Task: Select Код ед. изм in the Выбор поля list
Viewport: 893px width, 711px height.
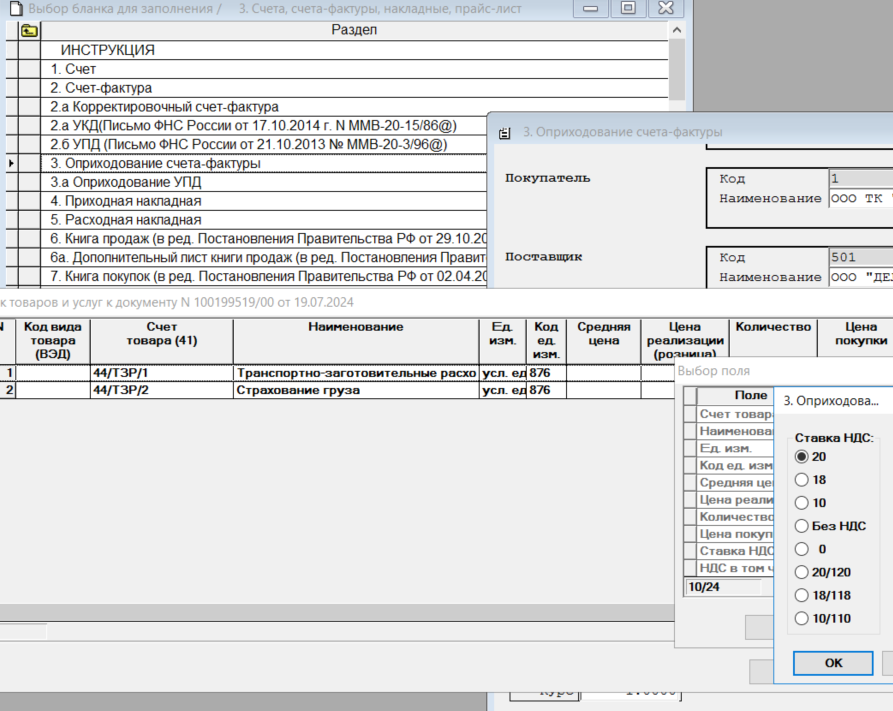Action: (735, 465)
